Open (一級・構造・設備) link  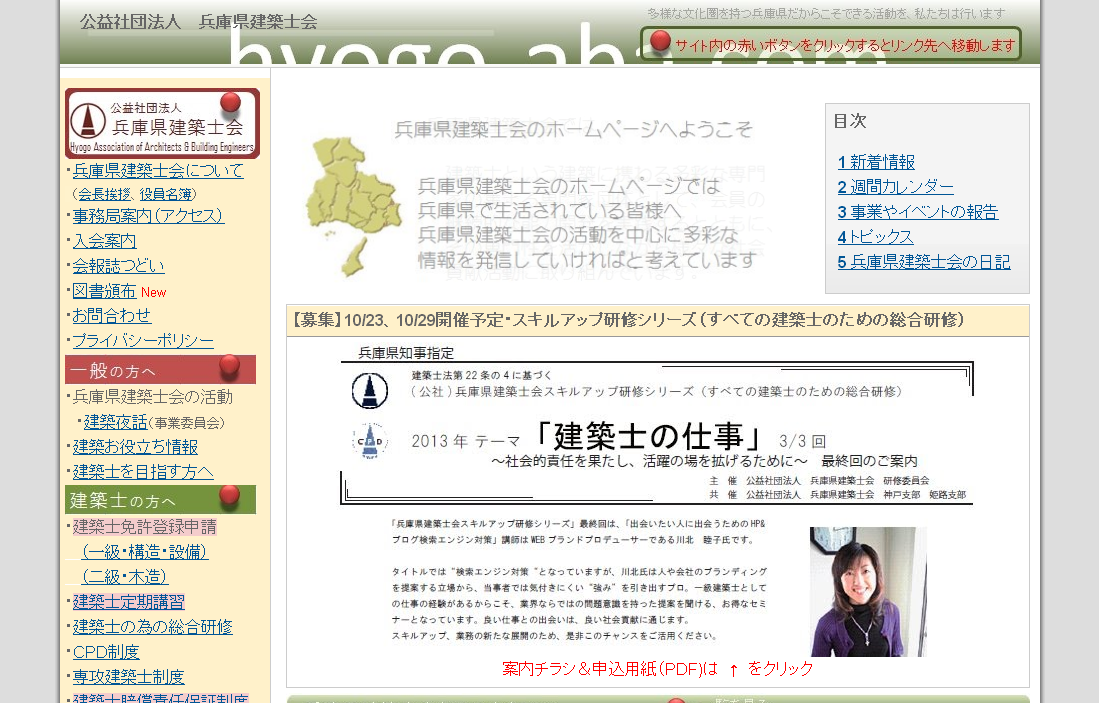click(x=144, y=552)
